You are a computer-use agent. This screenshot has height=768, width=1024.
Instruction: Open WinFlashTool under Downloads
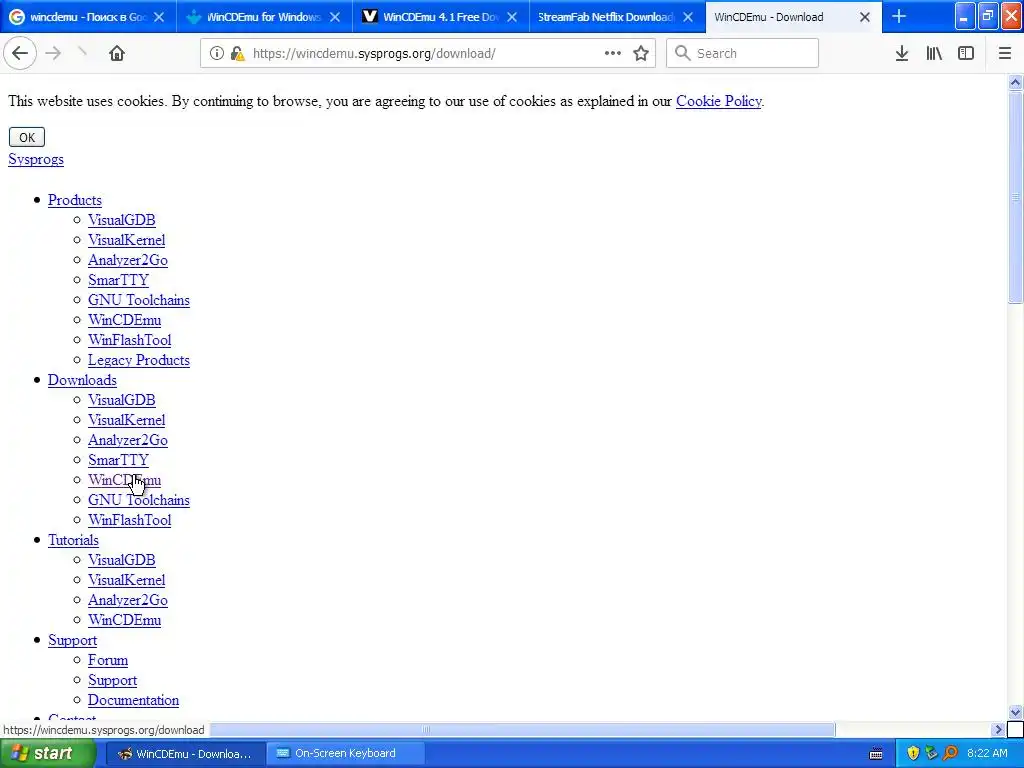point(130,520)
